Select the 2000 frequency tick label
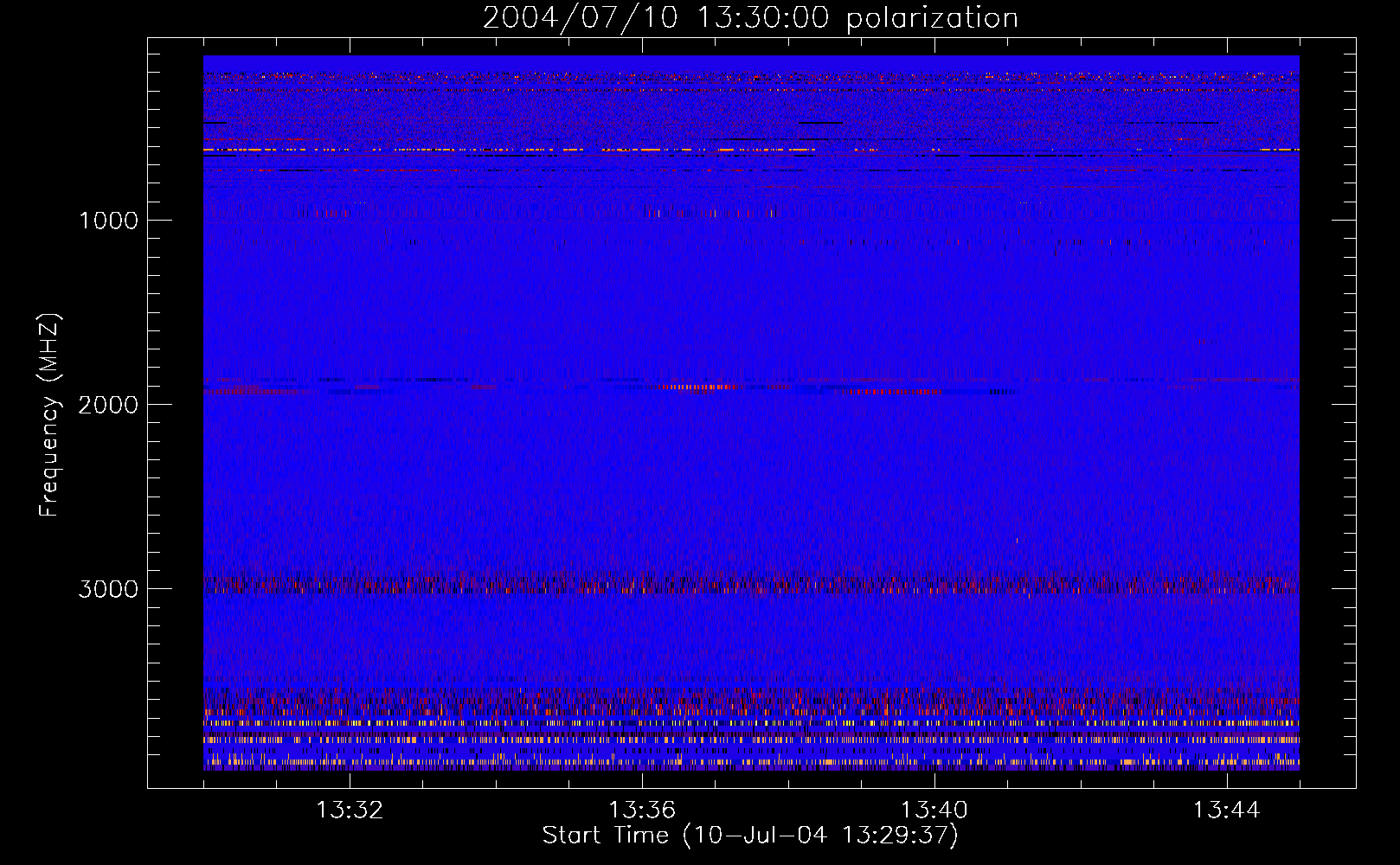 click(x=108, y=405)
